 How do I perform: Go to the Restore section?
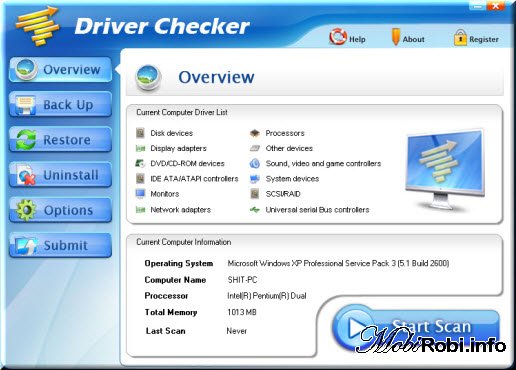click(x=60, y=140)
